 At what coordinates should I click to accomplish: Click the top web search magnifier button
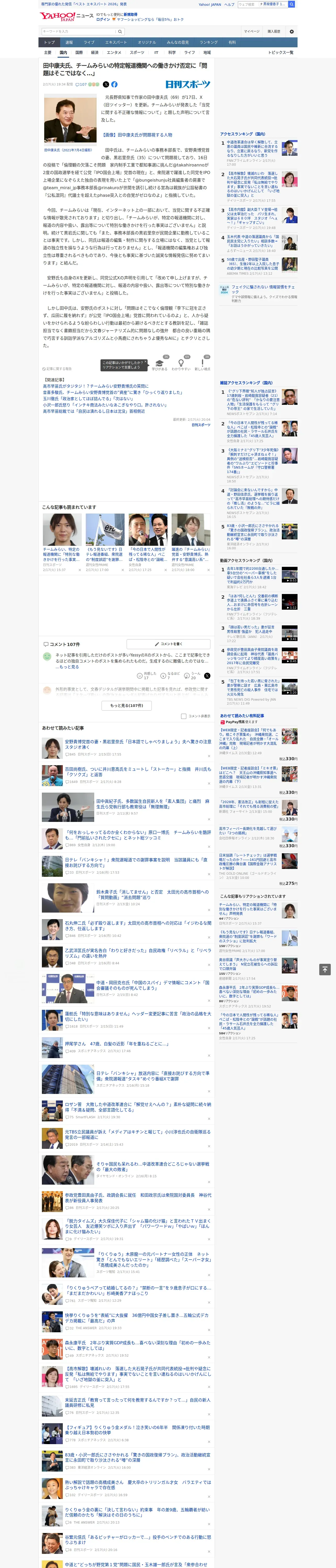pos(292,4)
